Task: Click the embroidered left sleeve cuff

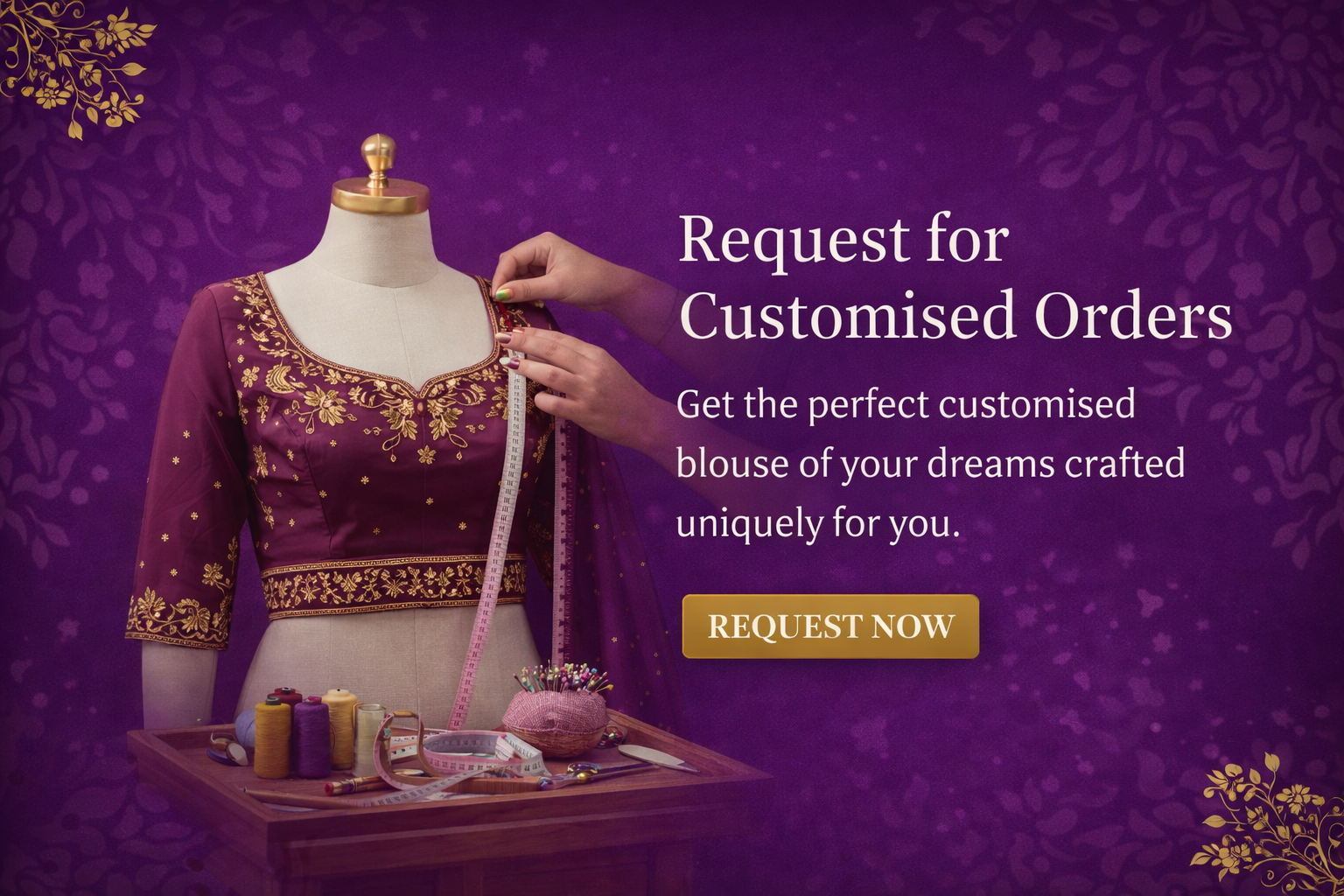Action: [x=178, y=617]
